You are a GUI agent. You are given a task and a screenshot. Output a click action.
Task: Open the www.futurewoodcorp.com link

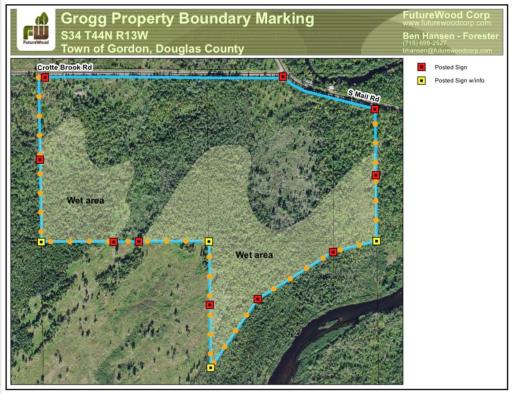(447, 23)
